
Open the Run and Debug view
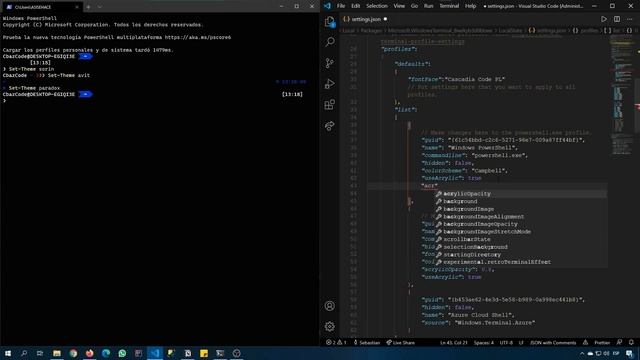(x=330, y=84)
